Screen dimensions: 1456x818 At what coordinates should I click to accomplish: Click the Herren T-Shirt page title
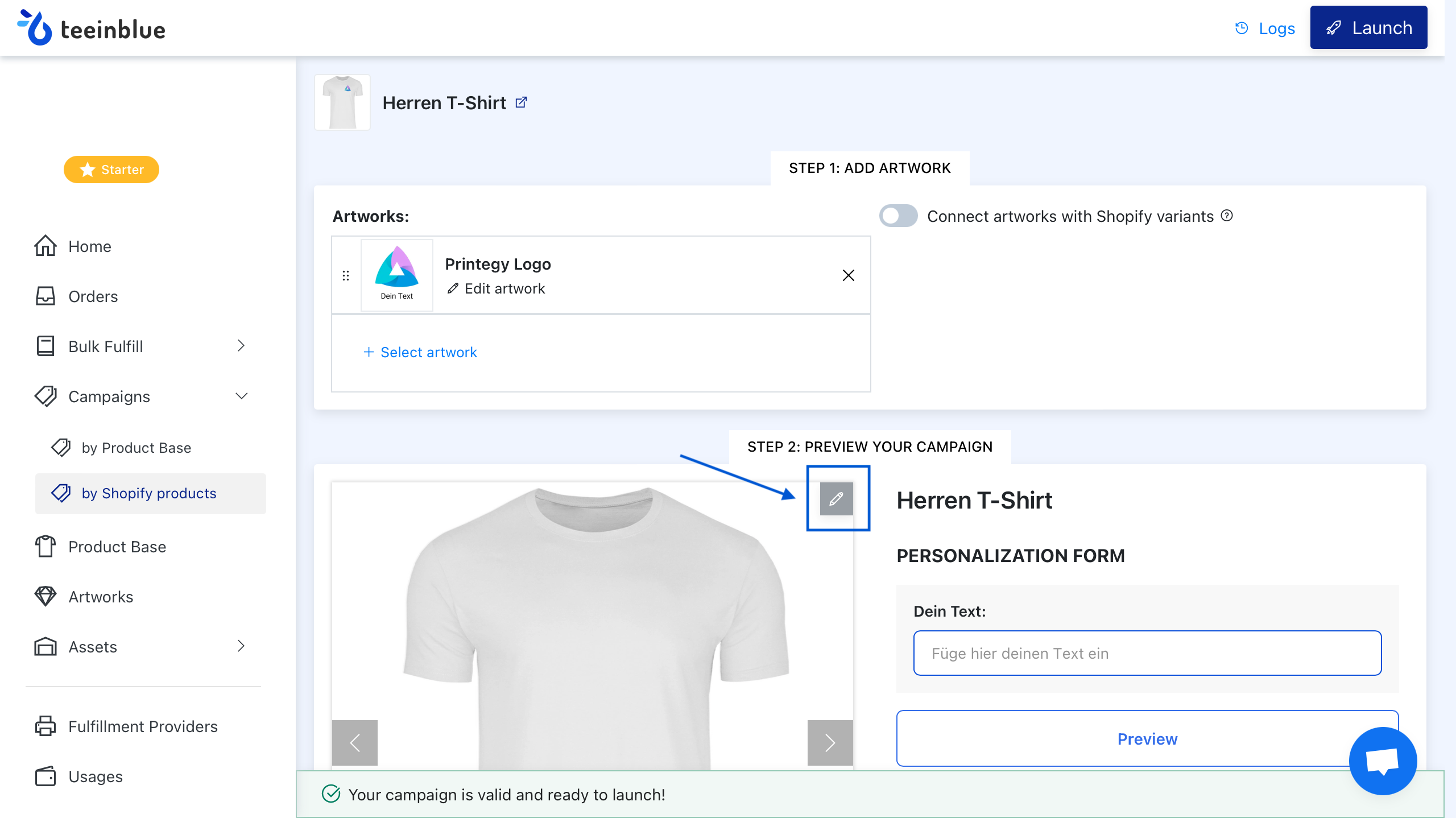444,103
